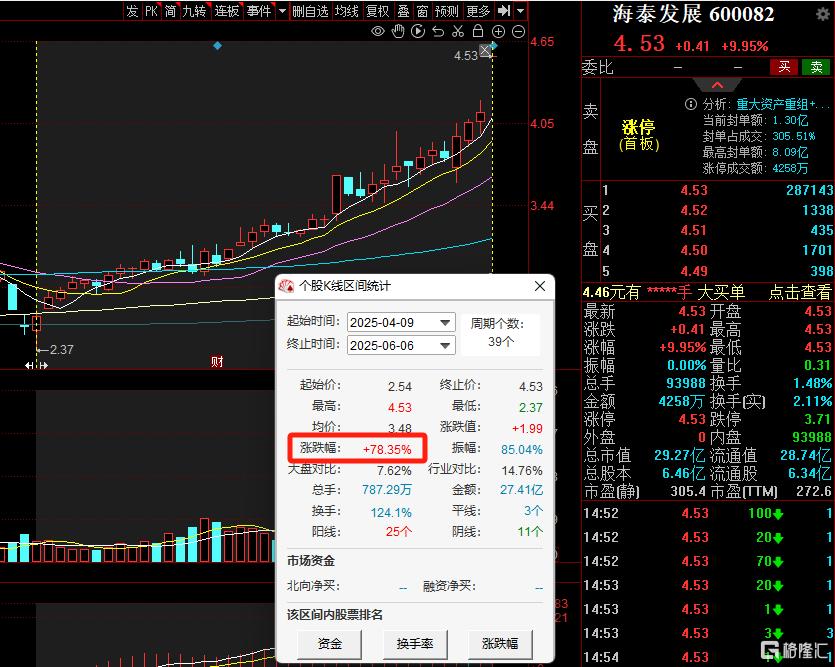Click the 资金 ranking button
This screenshot has width=835, height=667.
pyautogui.click(x=330, y=644)
